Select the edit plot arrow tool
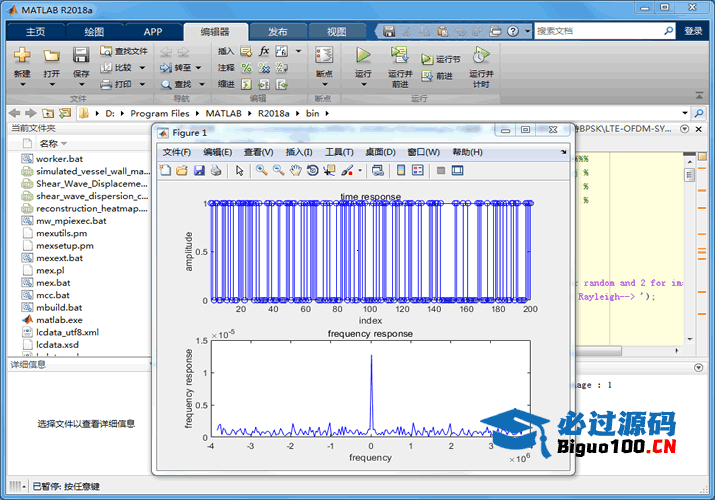 point(239,170)
